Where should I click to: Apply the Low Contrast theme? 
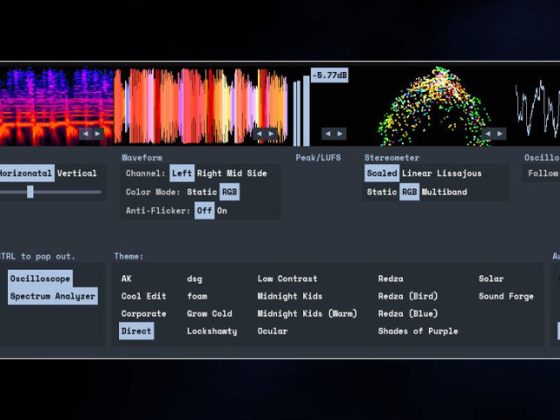pos(287,279)
